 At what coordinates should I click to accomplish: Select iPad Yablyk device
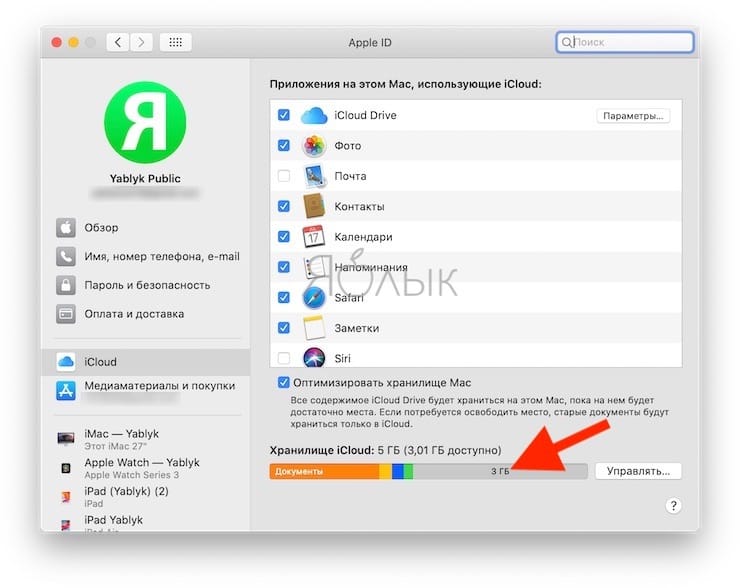[145, 522]
